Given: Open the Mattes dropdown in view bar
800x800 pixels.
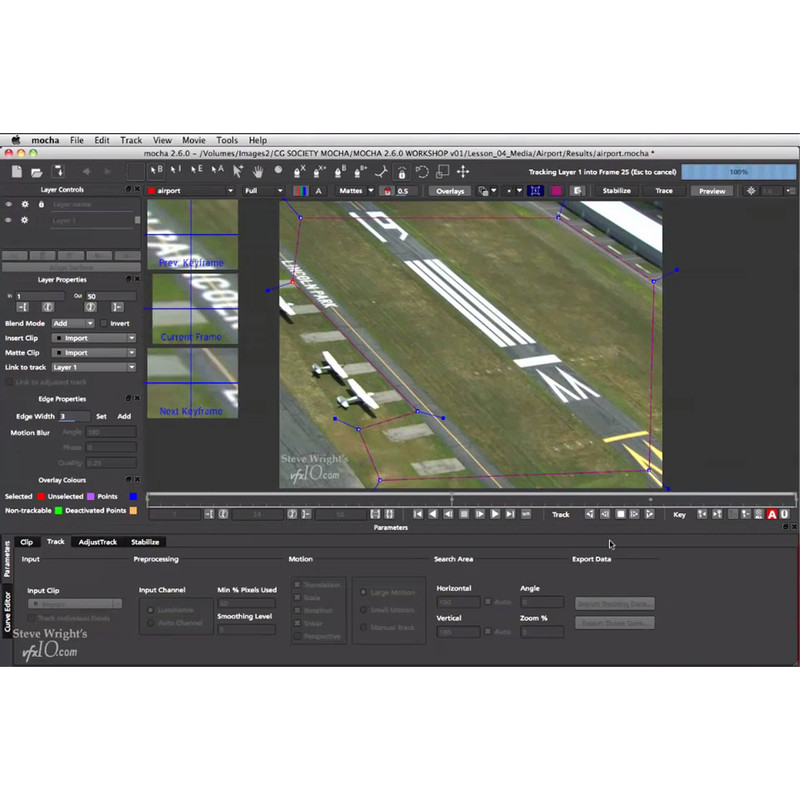Looking at the screenshot, I should click(x=355, y=190).
